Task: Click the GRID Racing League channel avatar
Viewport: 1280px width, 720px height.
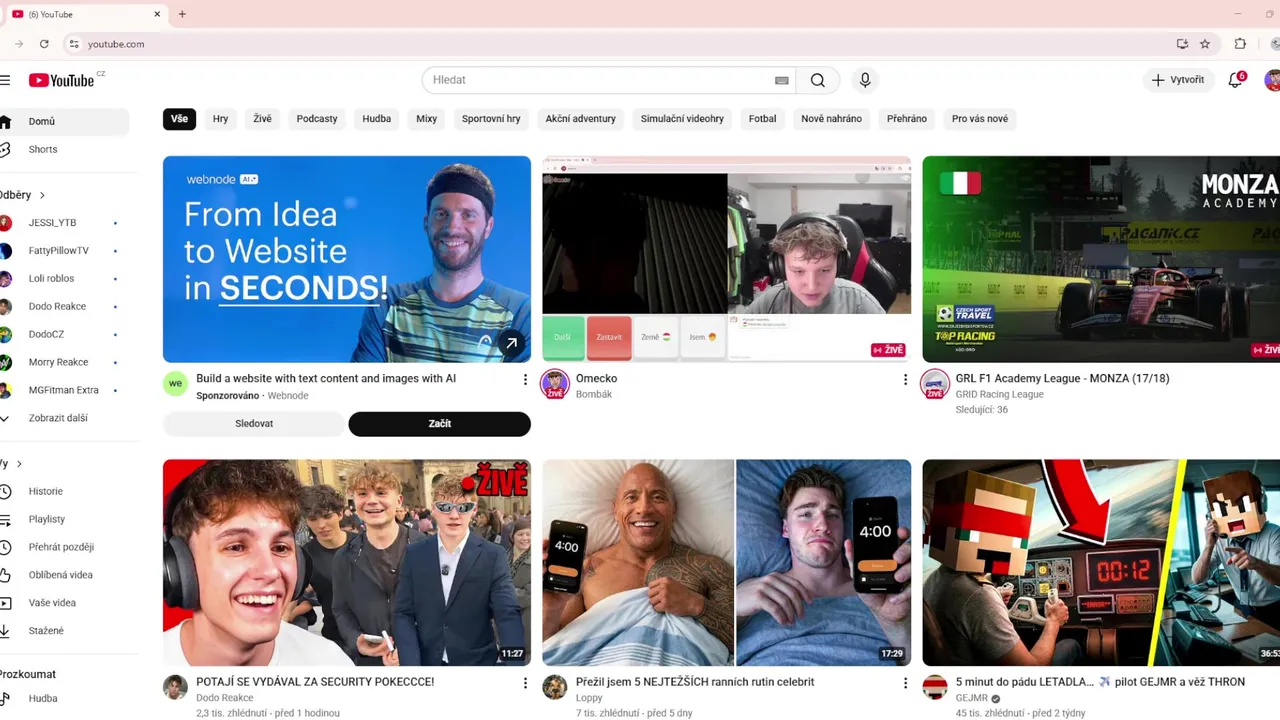Action: coord(935,384)
